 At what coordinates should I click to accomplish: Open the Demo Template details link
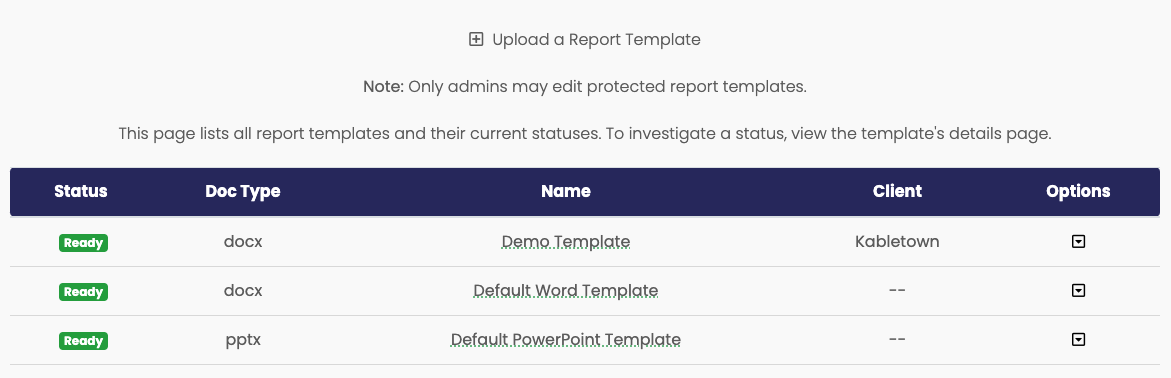[x=566, y=241]
